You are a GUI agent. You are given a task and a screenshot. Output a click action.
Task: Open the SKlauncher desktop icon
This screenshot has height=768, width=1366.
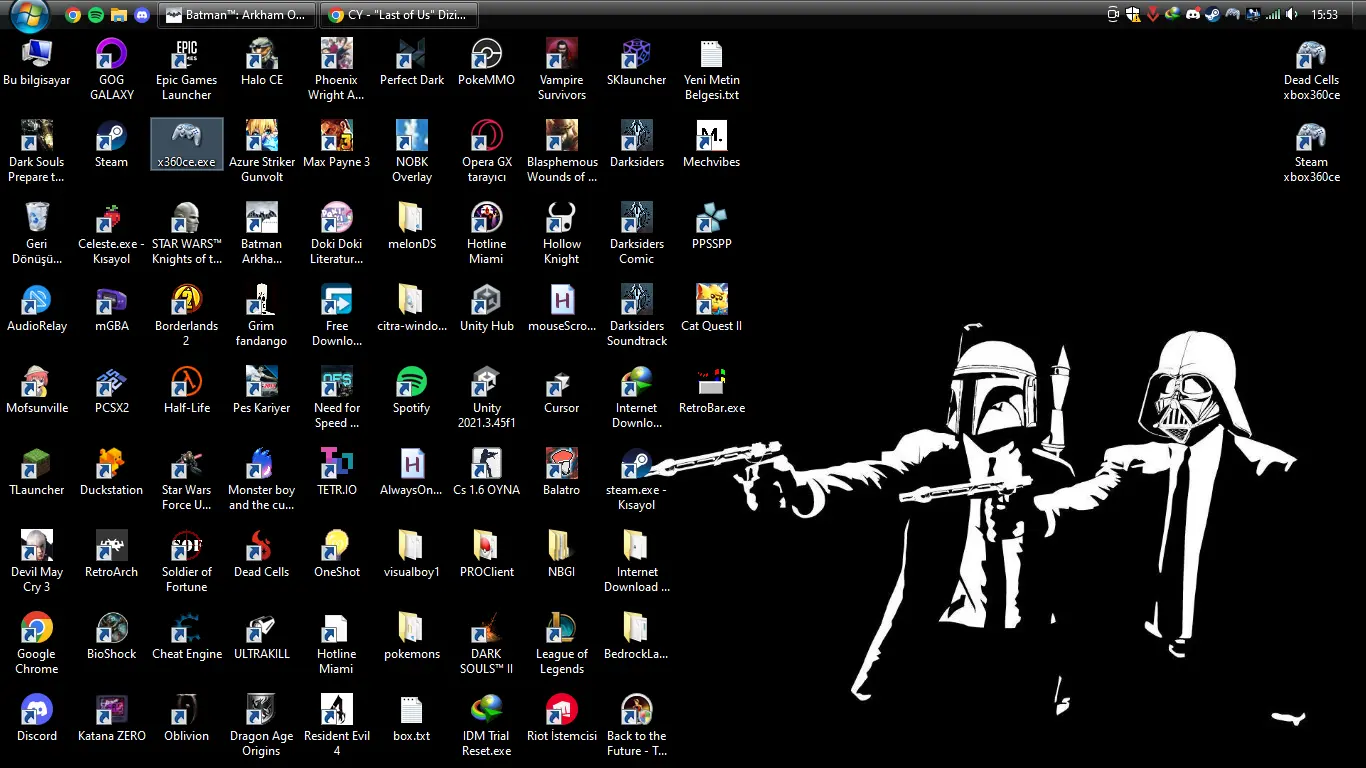637,62
